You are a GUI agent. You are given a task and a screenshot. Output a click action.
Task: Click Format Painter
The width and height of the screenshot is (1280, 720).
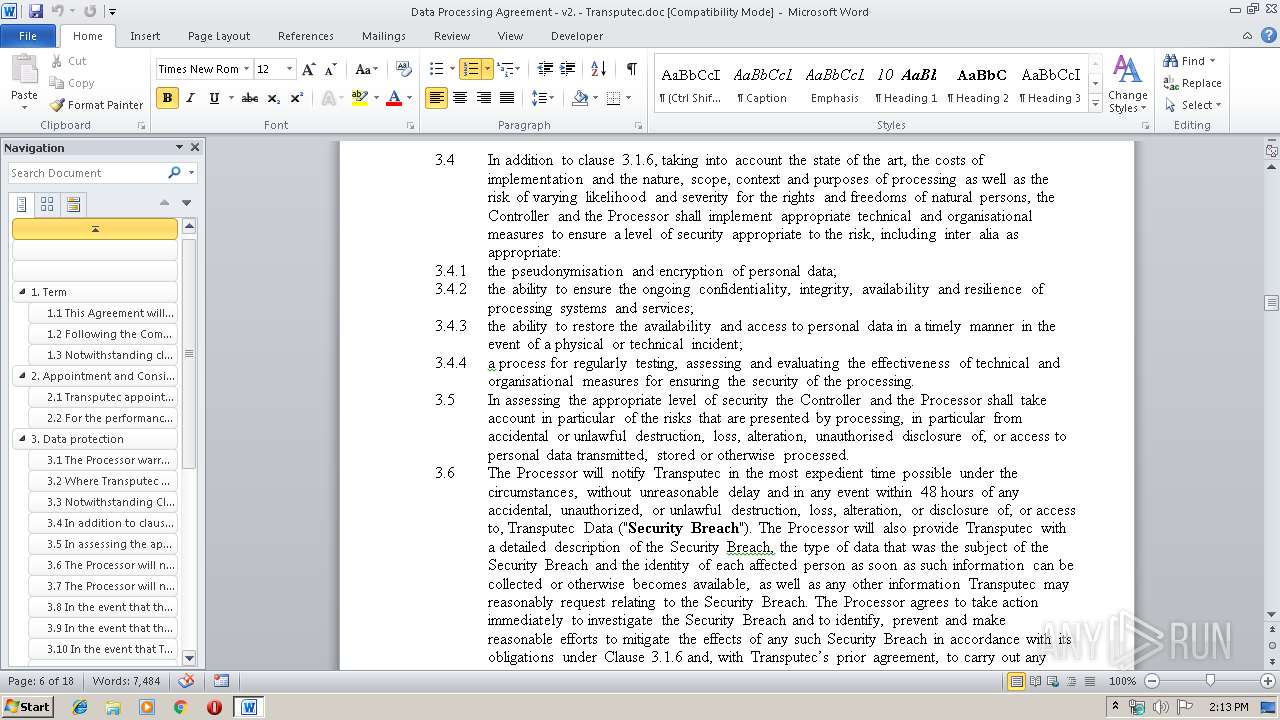(x=97, y=105)
